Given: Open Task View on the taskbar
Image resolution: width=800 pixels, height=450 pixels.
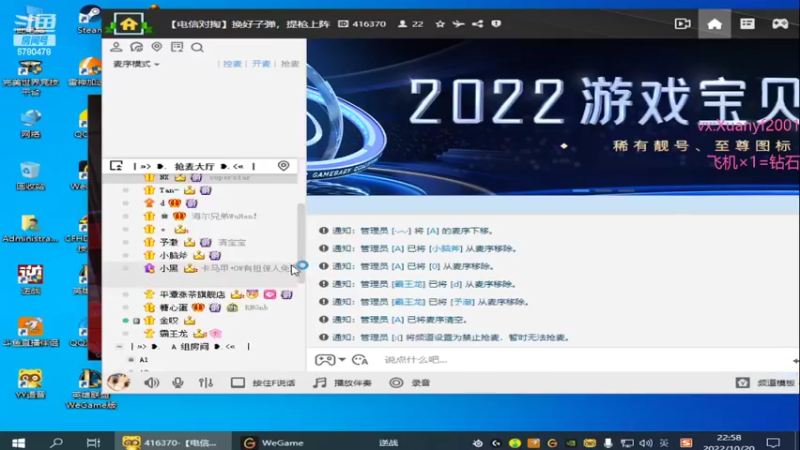Looking at the screenshot, I should tap(93, 442).
